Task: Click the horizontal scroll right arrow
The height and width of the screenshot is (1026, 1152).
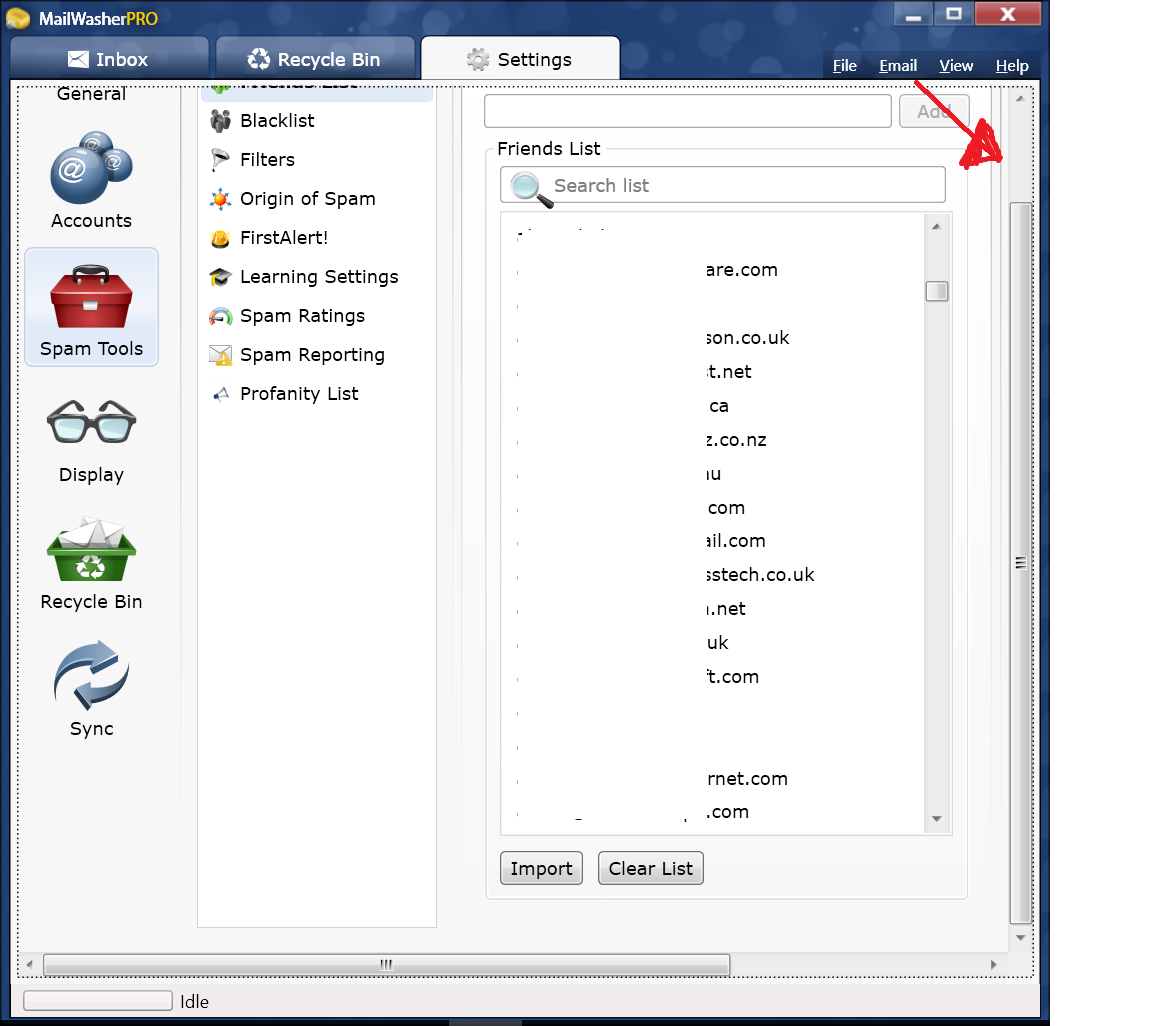Action: (993, 964)
